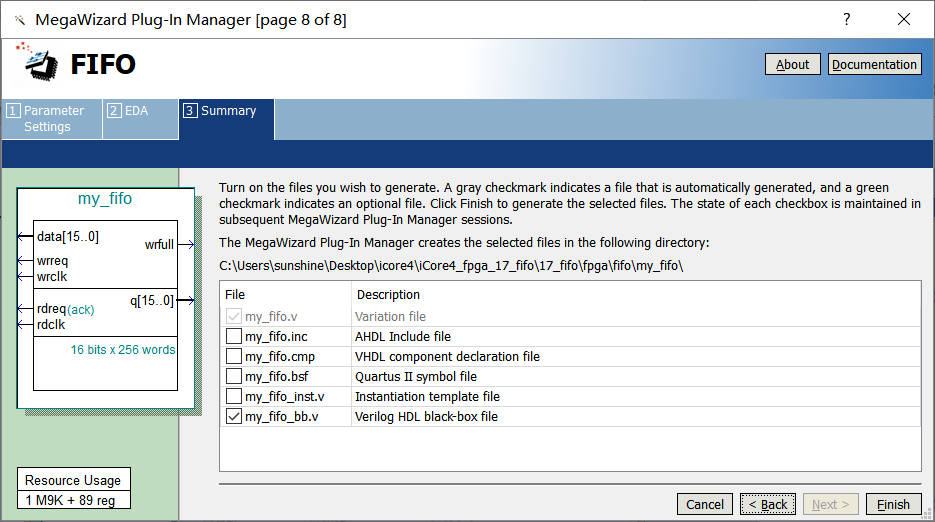Select the Summary tab
935x522 pixels.
(x=226, y=111)
